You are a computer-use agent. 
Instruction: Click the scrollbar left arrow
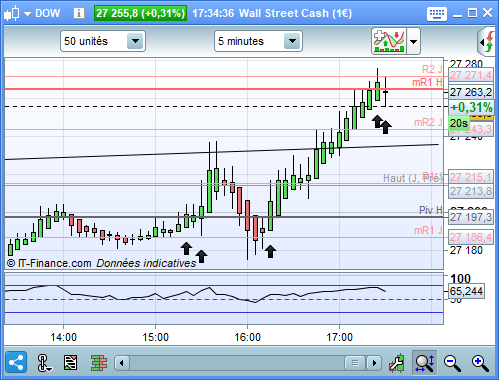click(x=122, y=363)
